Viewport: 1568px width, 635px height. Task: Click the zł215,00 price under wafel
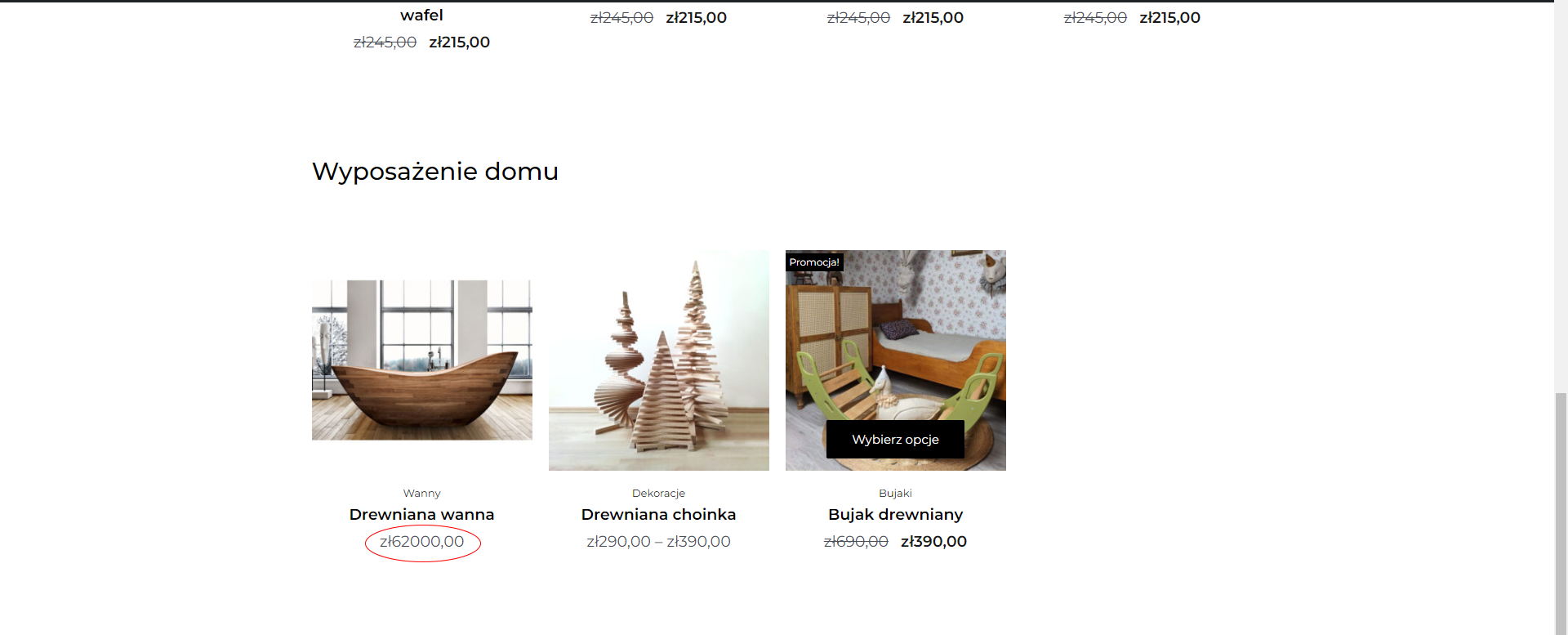point(459,42)
